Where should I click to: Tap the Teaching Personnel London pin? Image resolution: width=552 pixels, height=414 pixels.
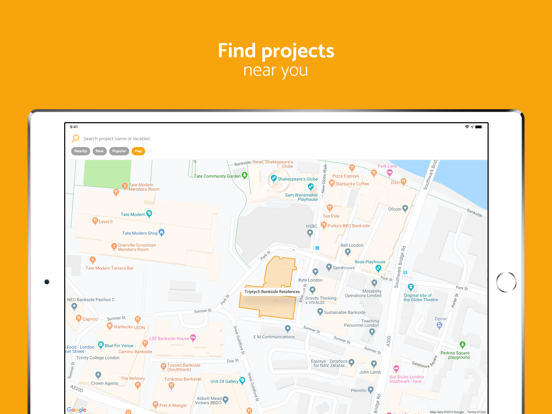coord(372,332)
